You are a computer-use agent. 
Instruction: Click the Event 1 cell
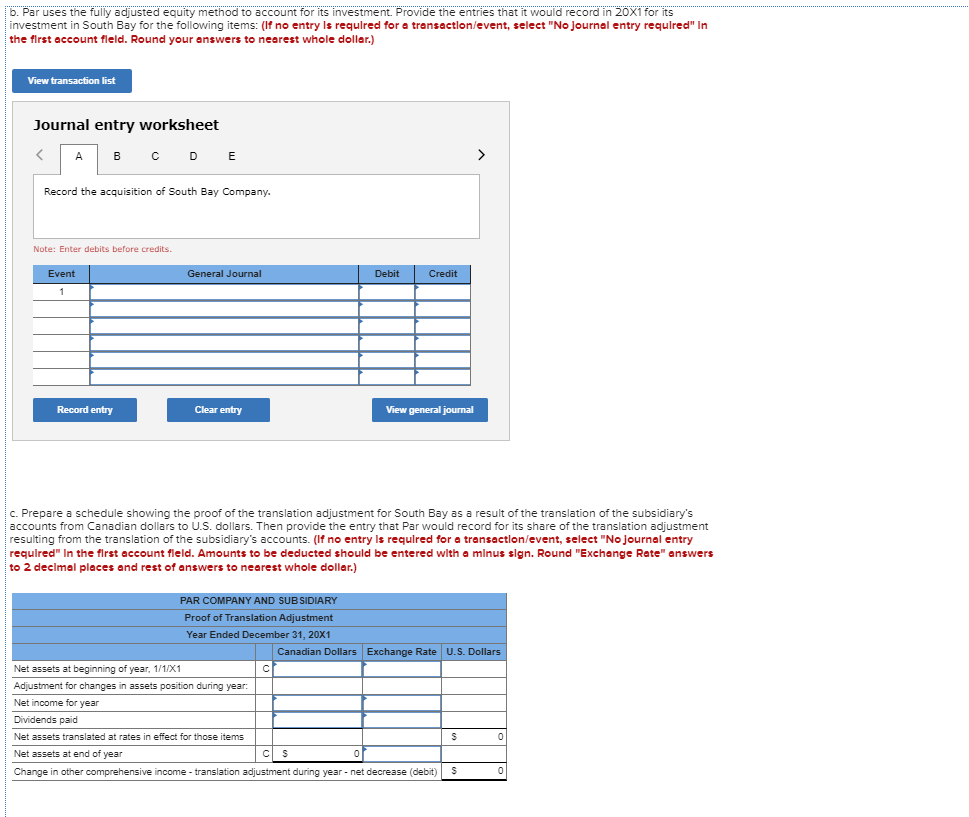[x=61, y=292]
